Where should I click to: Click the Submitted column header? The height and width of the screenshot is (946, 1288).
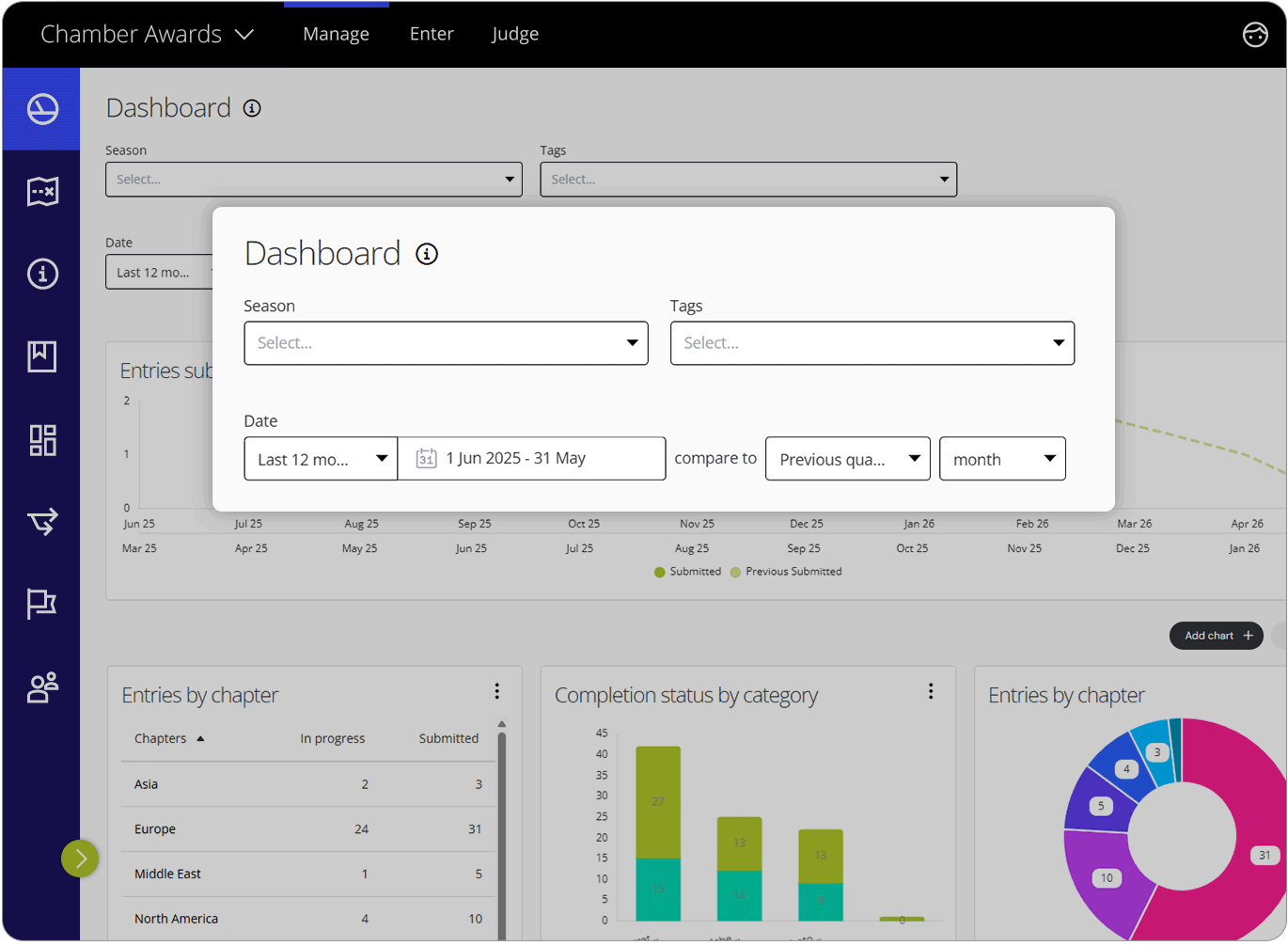pos(448,738)
